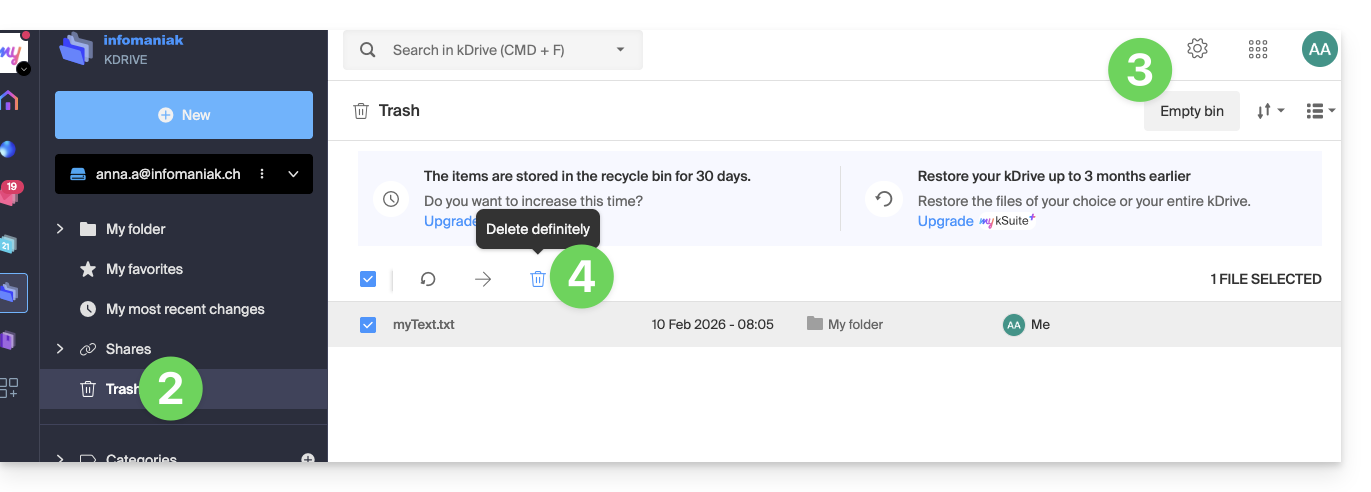Uncheck the myText.txt file checkbox
Viewport: 1371px width, 492px height.
(368, 324)
